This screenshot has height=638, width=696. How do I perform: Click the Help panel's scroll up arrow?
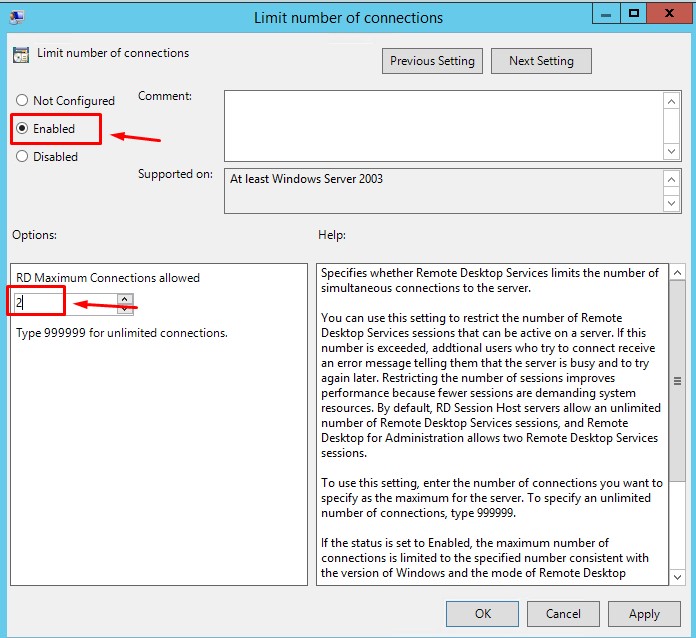click(x=677, y=273)
